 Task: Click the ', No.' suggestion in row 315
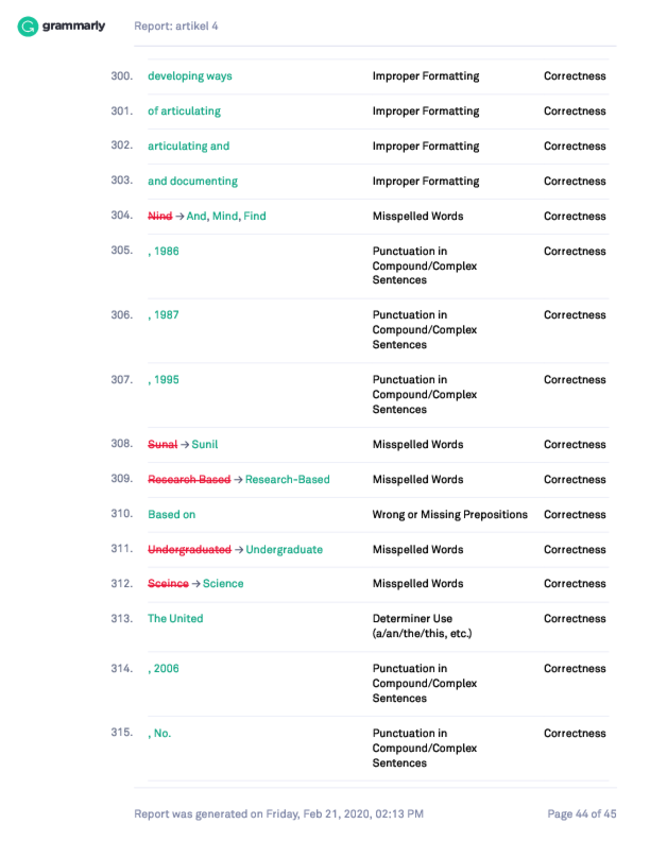coord(159,733)
